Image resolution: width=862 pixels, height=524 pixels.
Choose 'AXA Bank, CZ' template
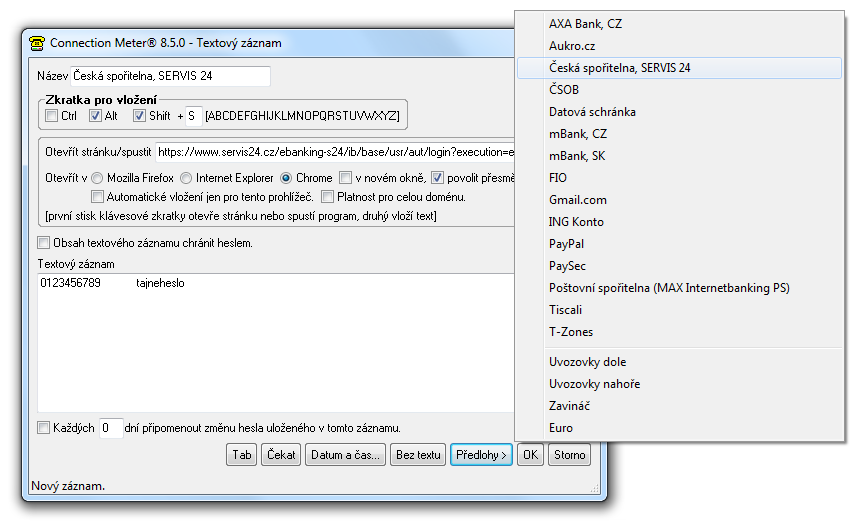[679, 24]
